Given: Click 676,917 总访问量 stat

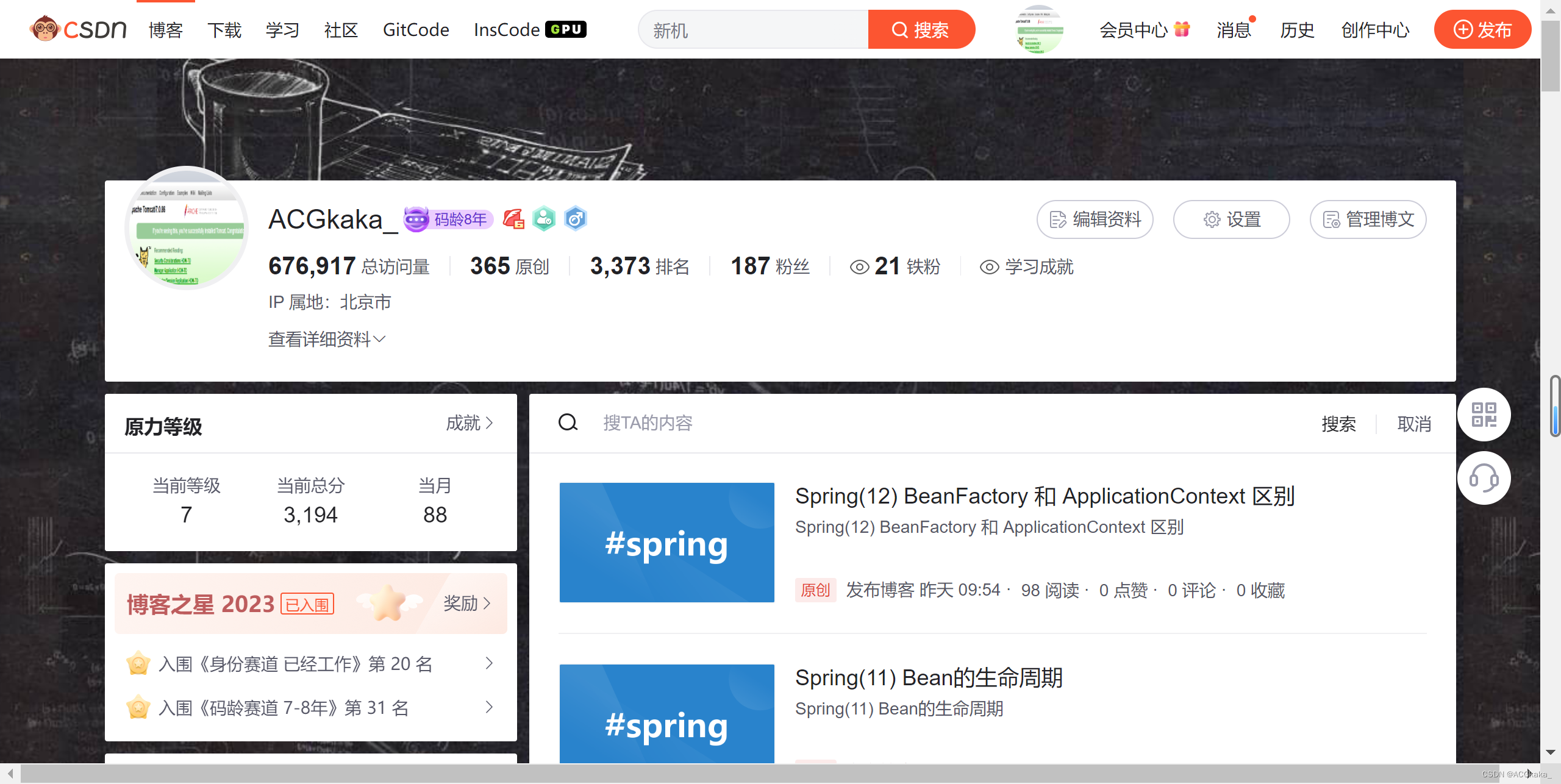Looking at the screenshot, I should (x=349, y=266).
